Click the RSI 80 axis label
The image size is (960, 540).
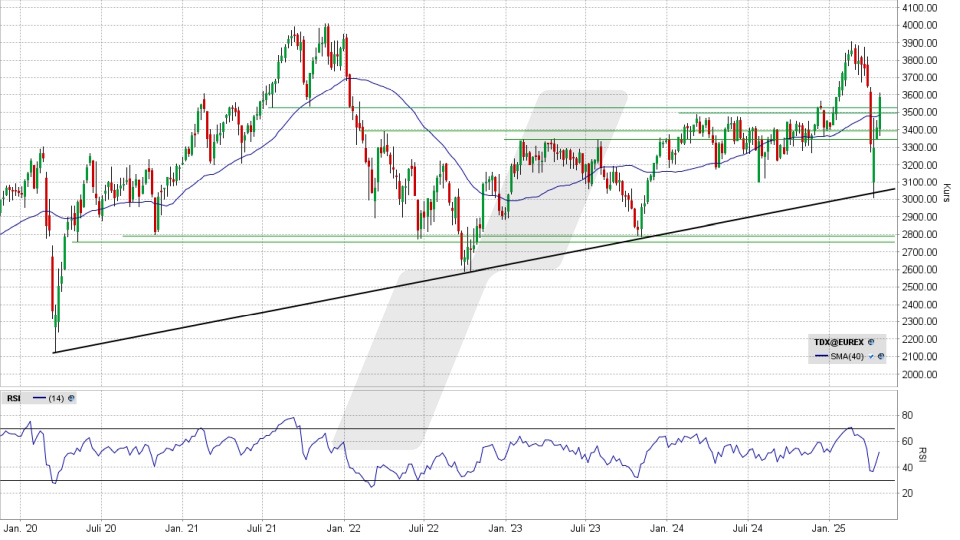point(907,416)
